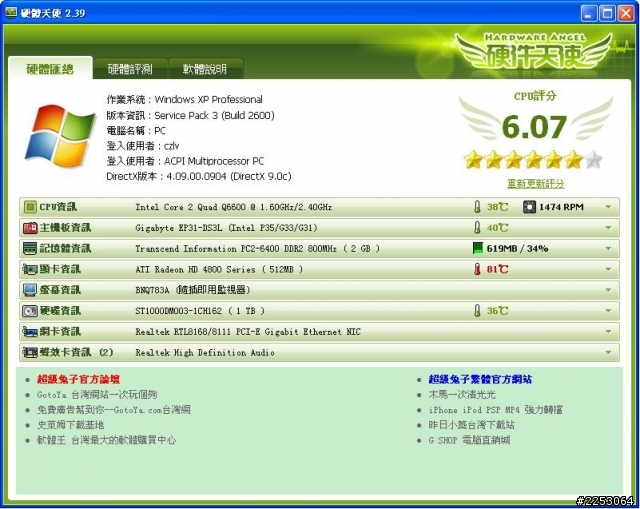Click the grey seventh rating star
640x509 pixels.
593,160
